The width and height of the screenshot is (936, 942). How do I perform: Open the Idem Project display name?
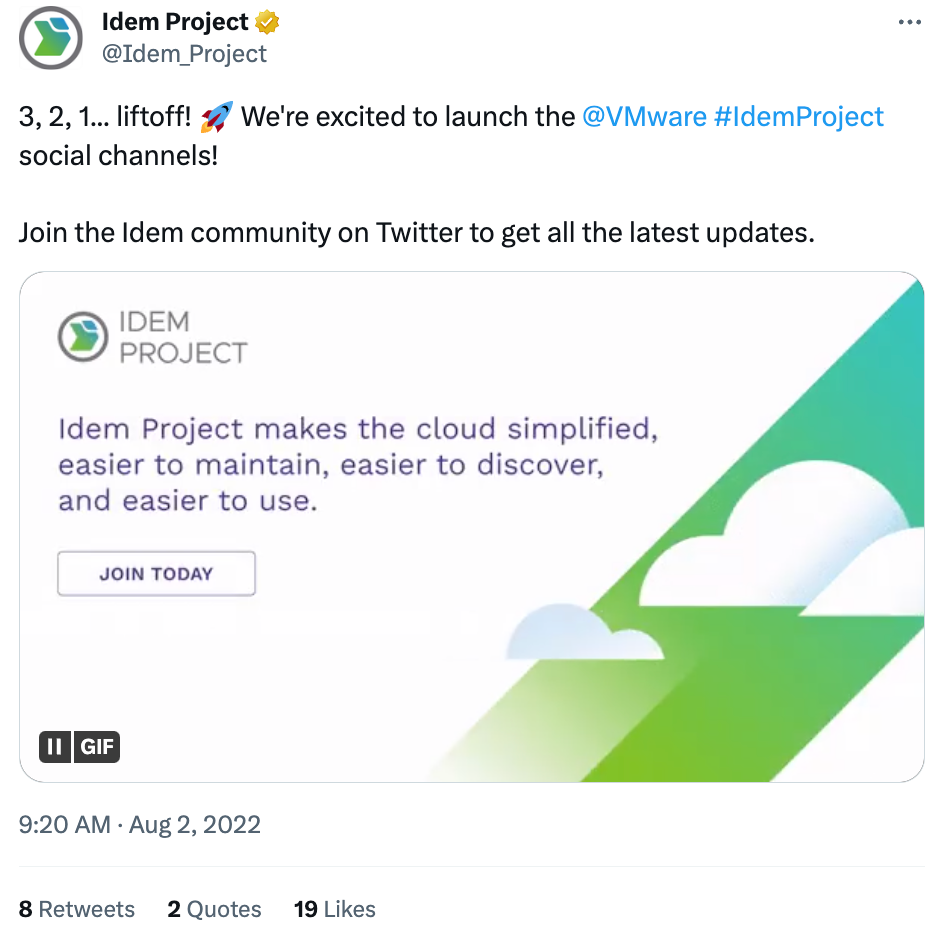pyautogui.click(x=175, y=21)
